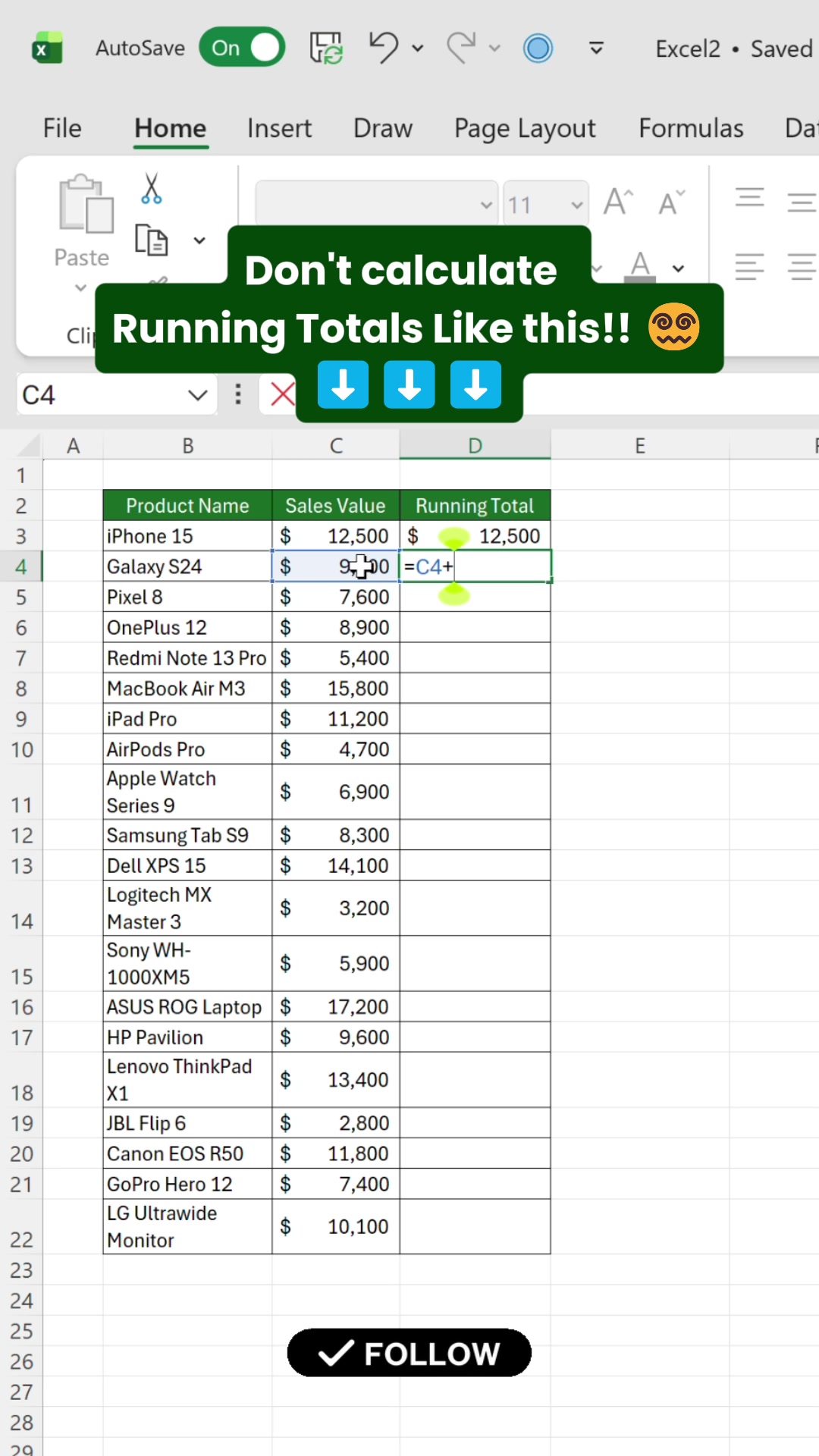
Task: Click Apple Watch Series 9 cell
Action: coord(187,792)
